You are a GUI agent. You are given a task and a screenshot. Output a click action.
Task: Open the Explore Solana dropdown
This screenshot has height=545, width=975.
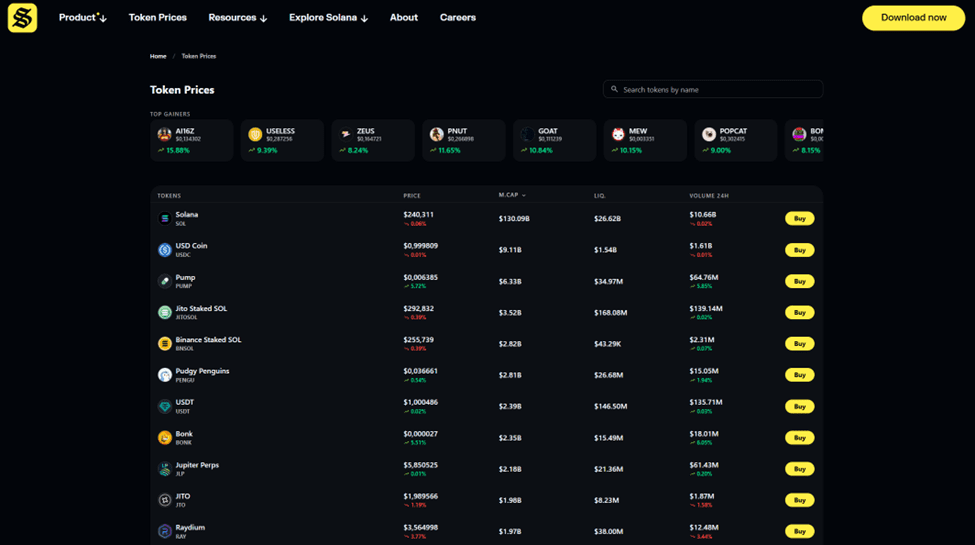328,17
